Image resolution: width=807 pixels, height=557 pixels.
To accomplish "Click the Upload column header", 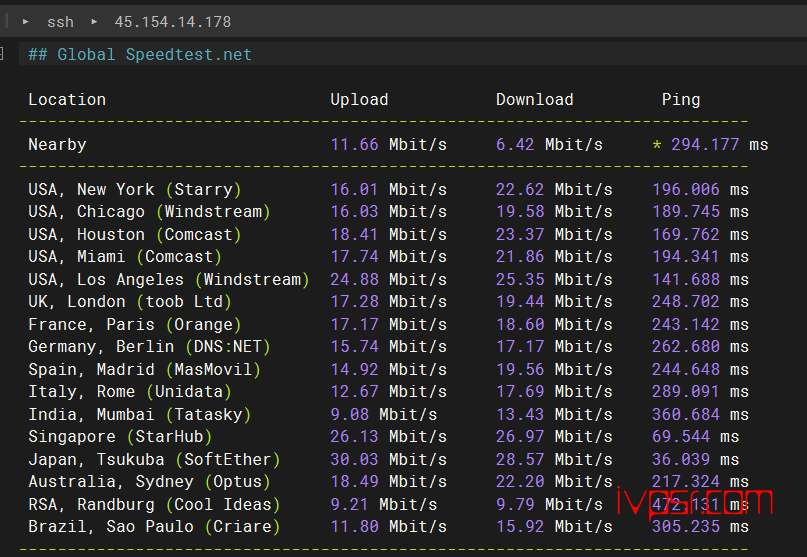I will coord(359,99).
